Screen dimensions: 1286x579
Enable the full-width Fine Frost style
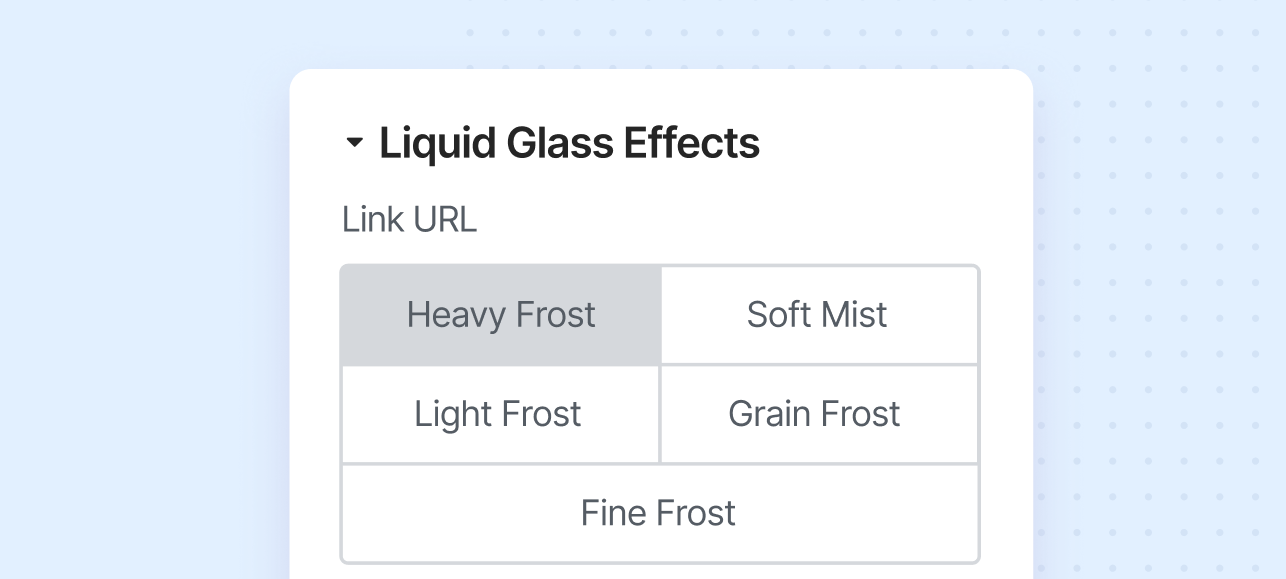pos(658,513)
